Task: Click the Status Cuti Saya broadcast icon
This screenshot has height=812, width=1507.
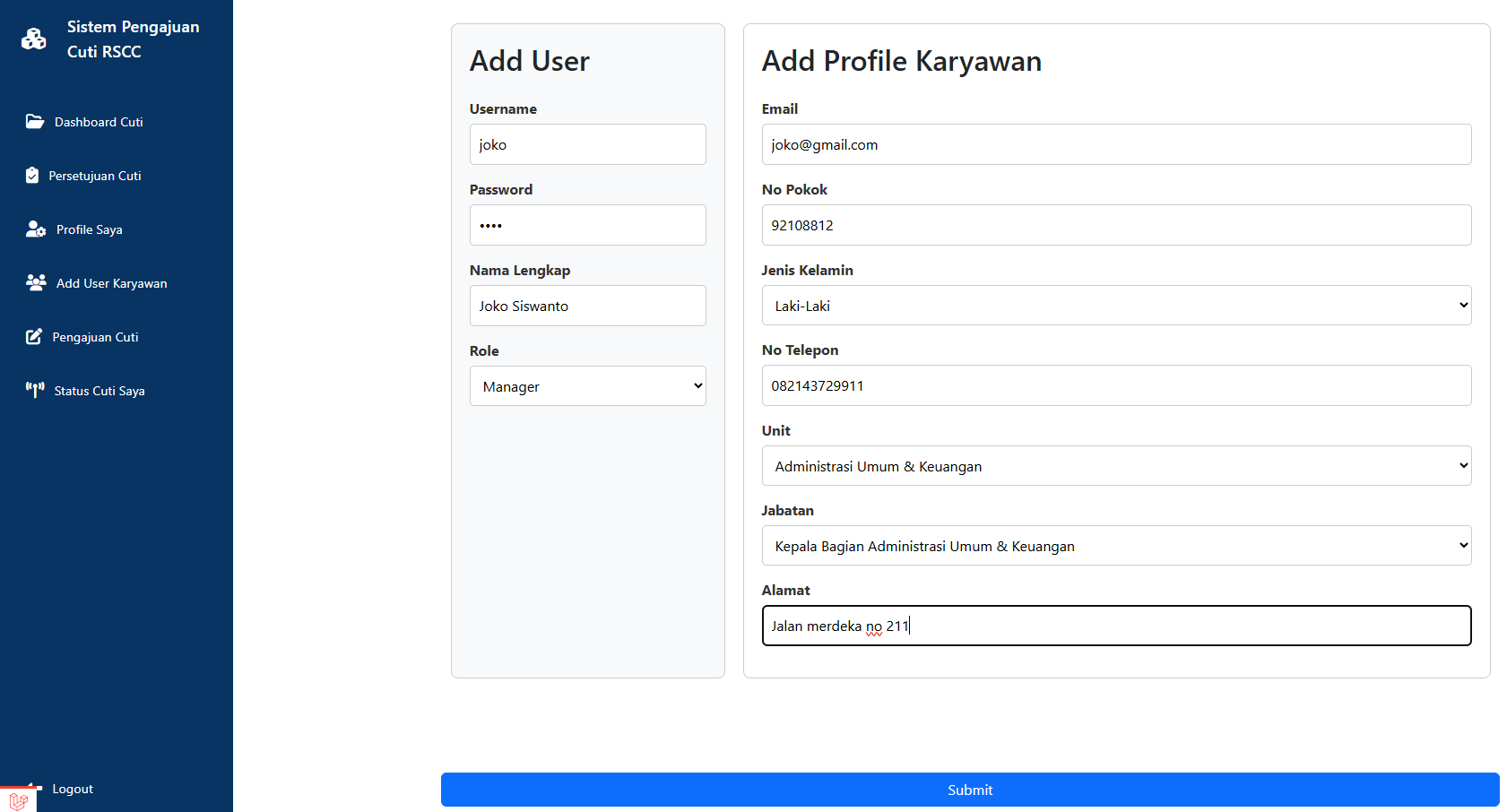Action: [35, 390]
